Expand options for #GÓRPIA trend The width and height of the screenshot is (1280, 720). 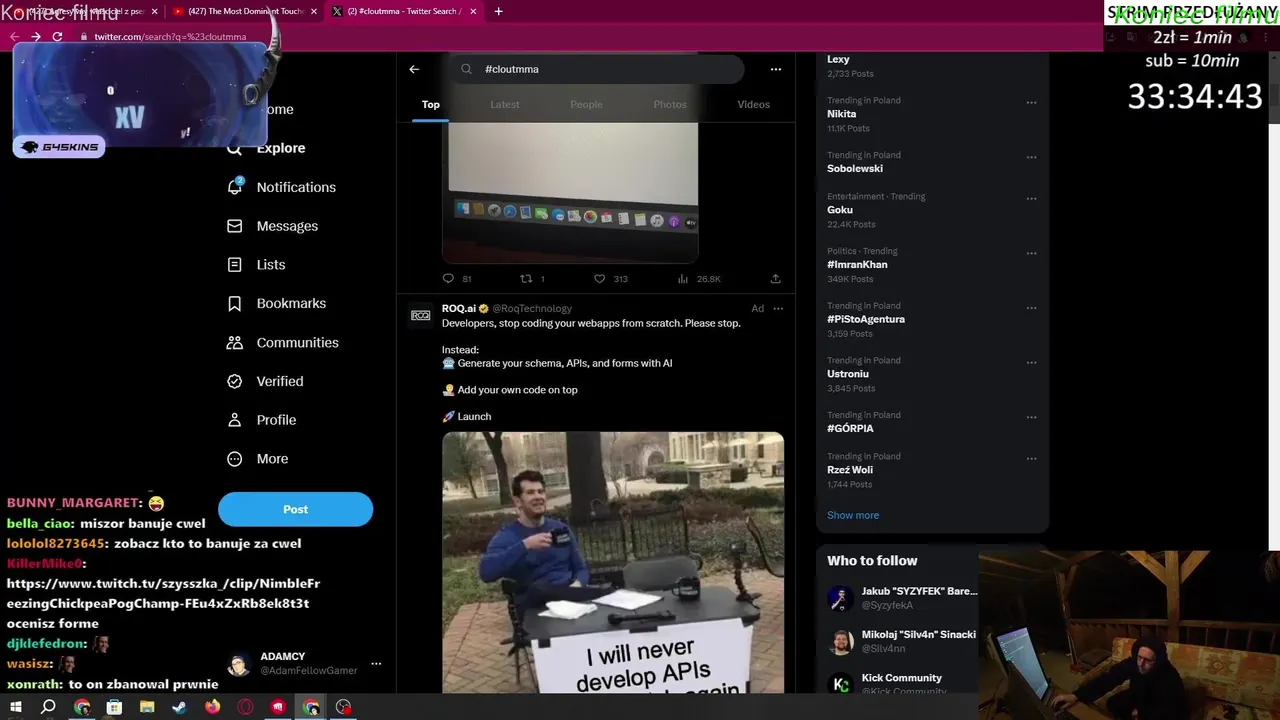pyautogui.click(x=1031, y=417)
